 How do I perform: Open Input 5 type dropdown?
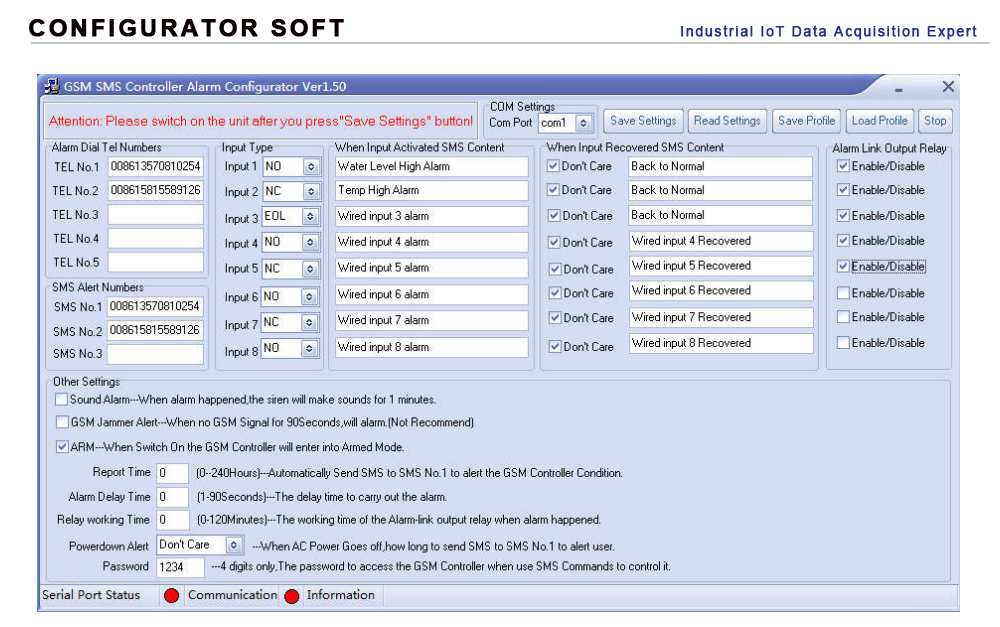(310, 269)
